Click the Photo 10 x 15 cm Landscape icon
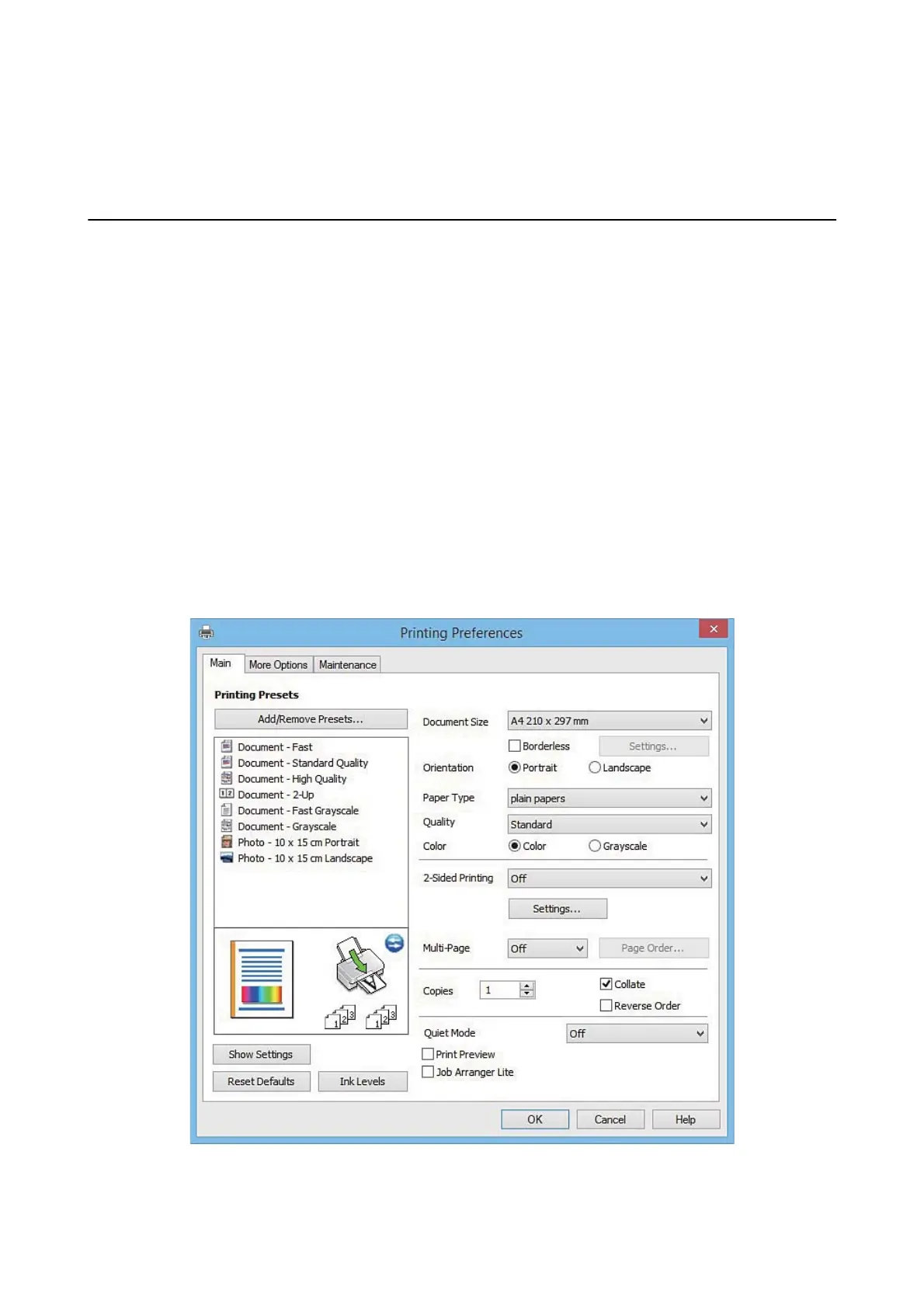 [227, 858]
